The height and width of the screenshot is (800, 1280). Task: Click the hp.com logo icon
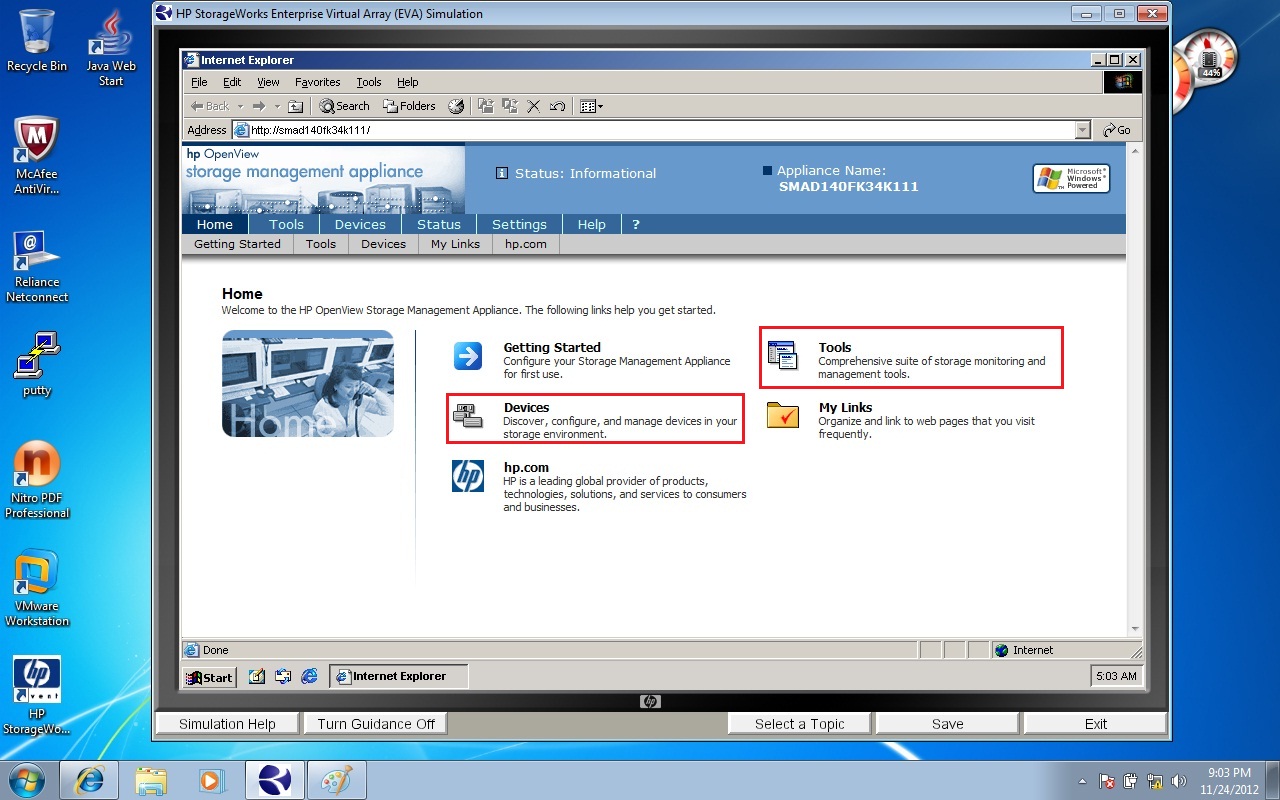(469, 476)
